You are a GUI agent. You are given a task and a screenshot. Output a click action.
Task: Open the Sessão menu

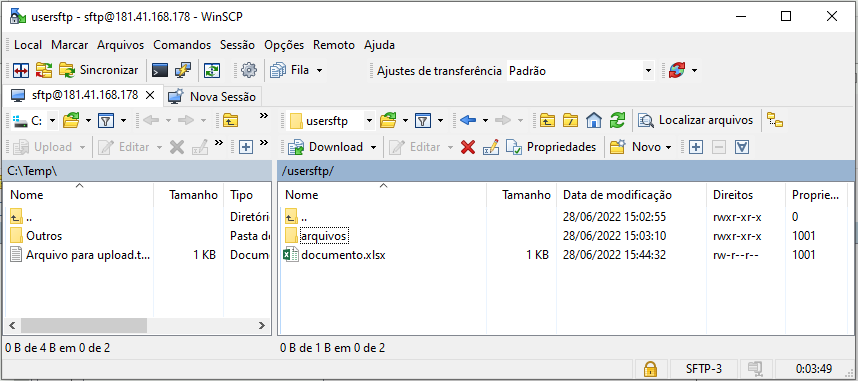[237, 45]
